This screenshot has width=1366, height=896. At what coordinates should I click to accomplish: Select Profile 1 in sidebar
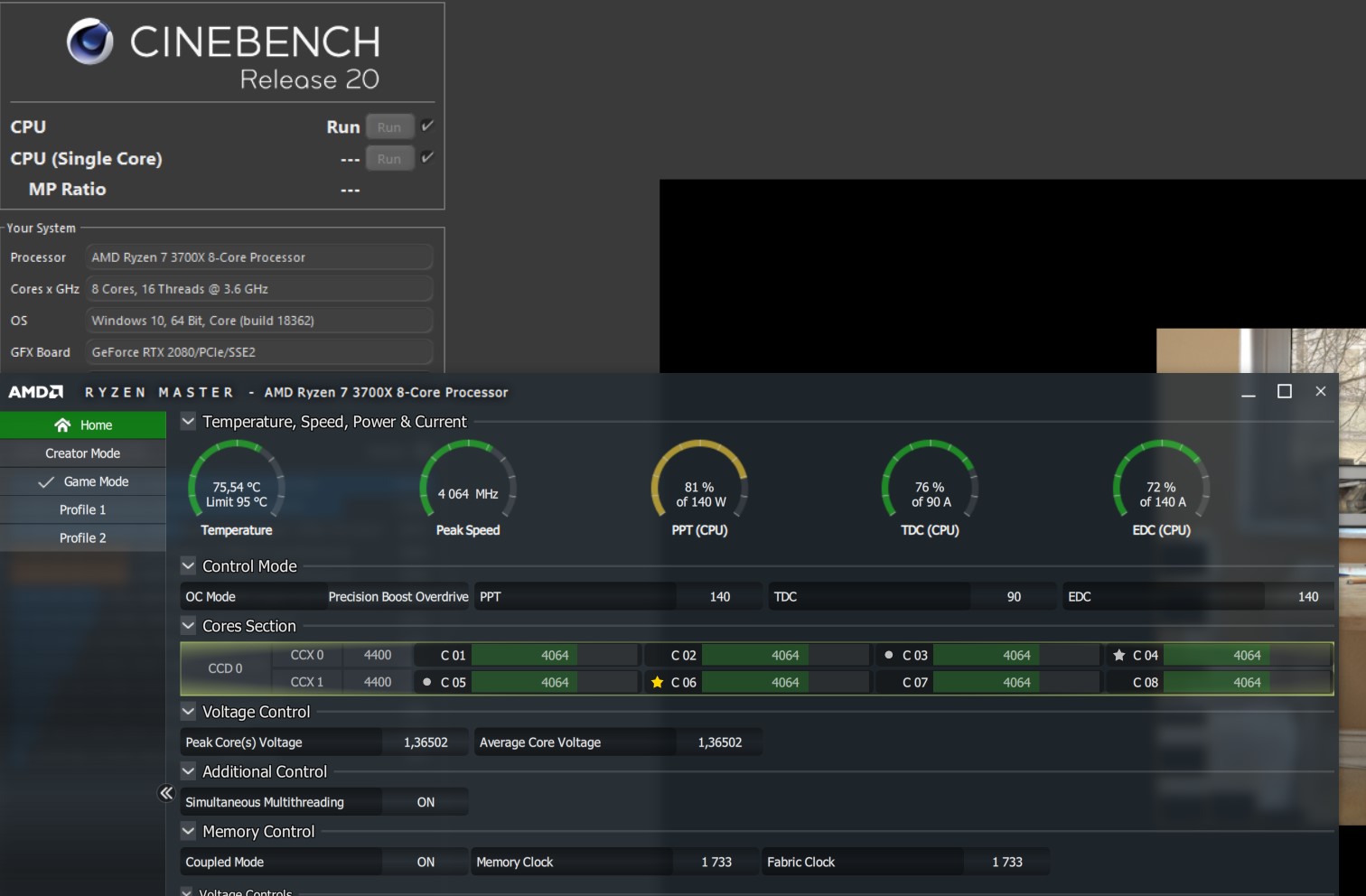[83, 509]
